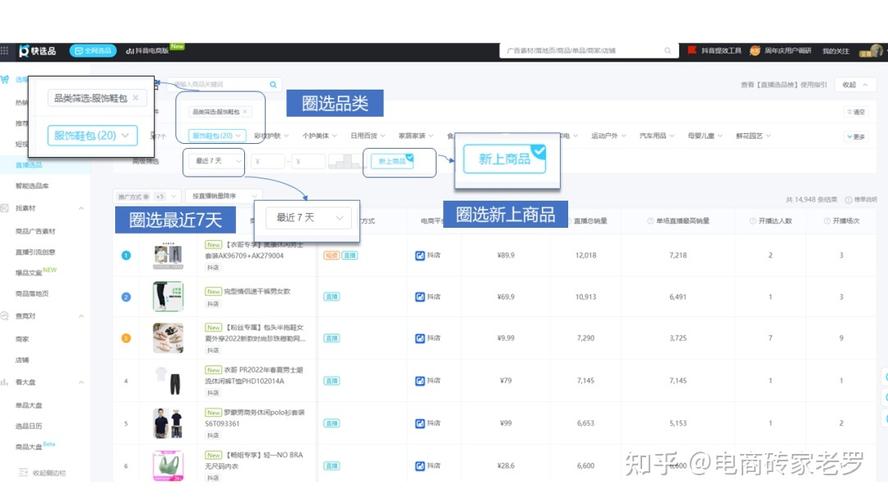888x500 pixels.
Task: Remove the 品类筛选:服饰鞋包 filter tag
Action: pyautogui.click(x=245, y=112)
